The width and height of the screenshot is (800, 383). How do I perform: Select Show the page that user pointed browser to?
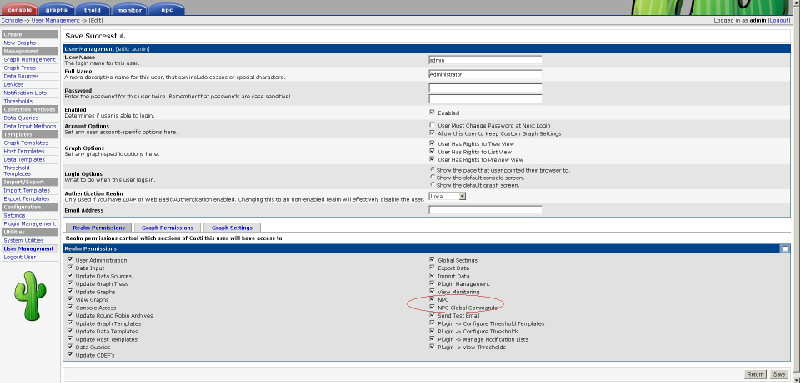coord(433,169)
